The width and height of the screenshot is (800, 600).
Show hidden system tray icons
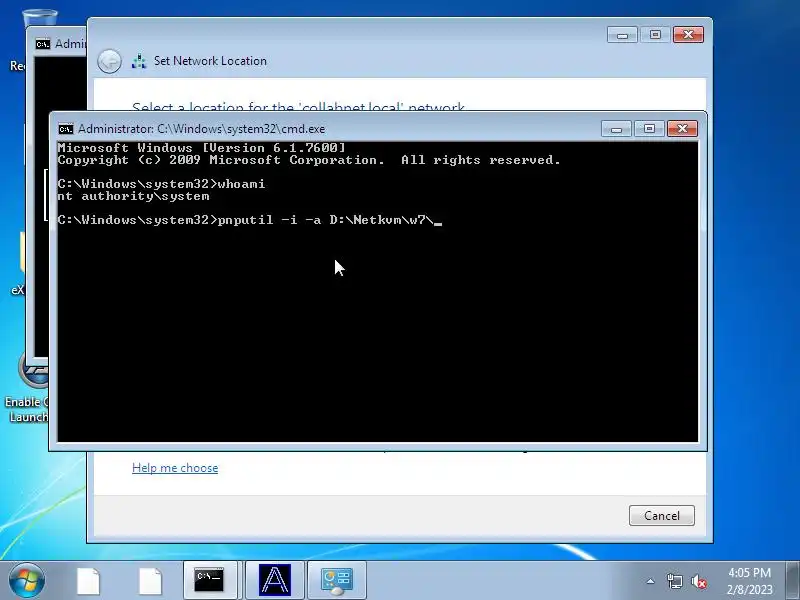point(651,581)
